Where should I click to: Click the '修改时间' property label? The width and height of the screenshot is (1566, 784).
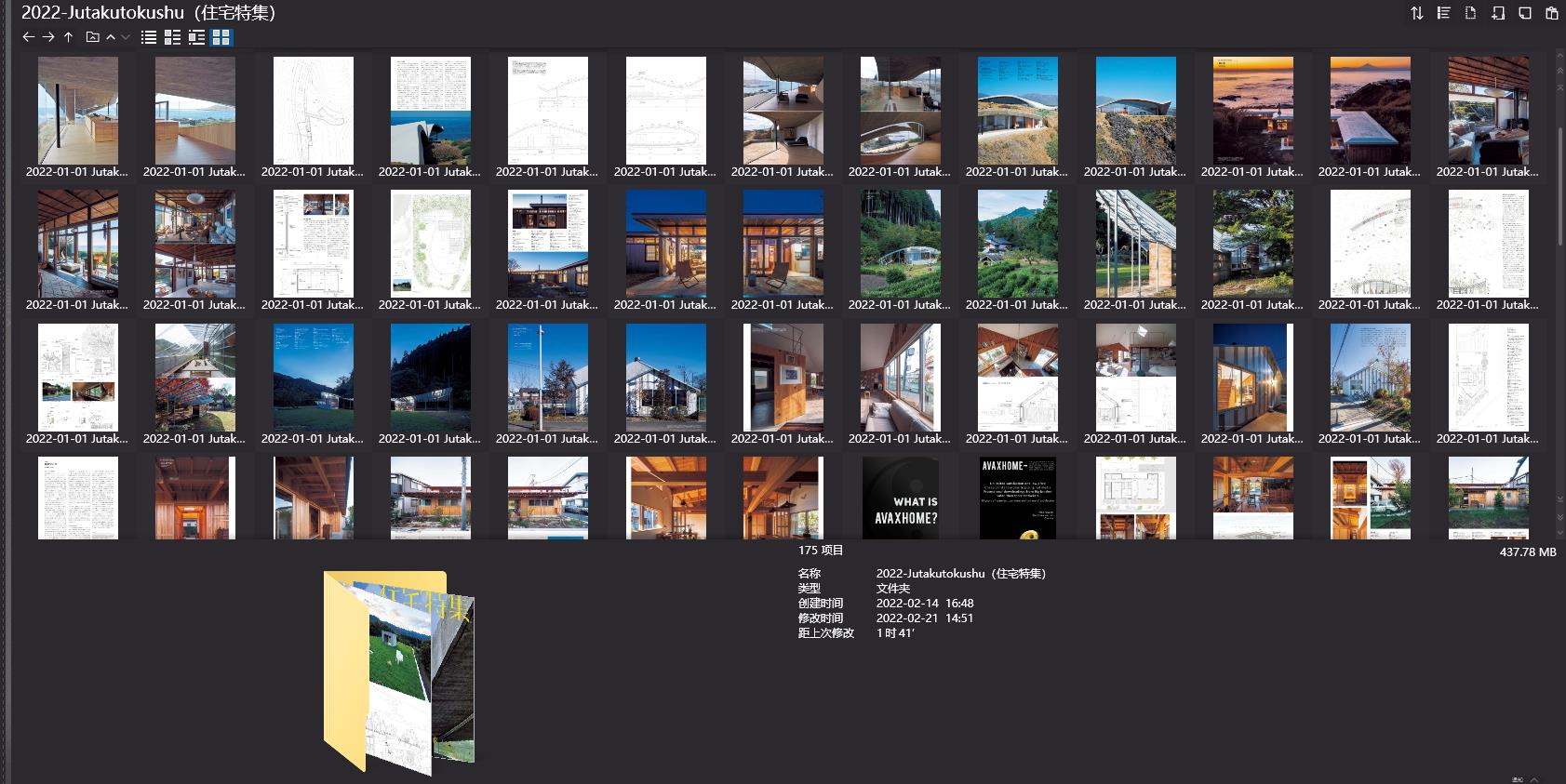click(x=821, y=618)
